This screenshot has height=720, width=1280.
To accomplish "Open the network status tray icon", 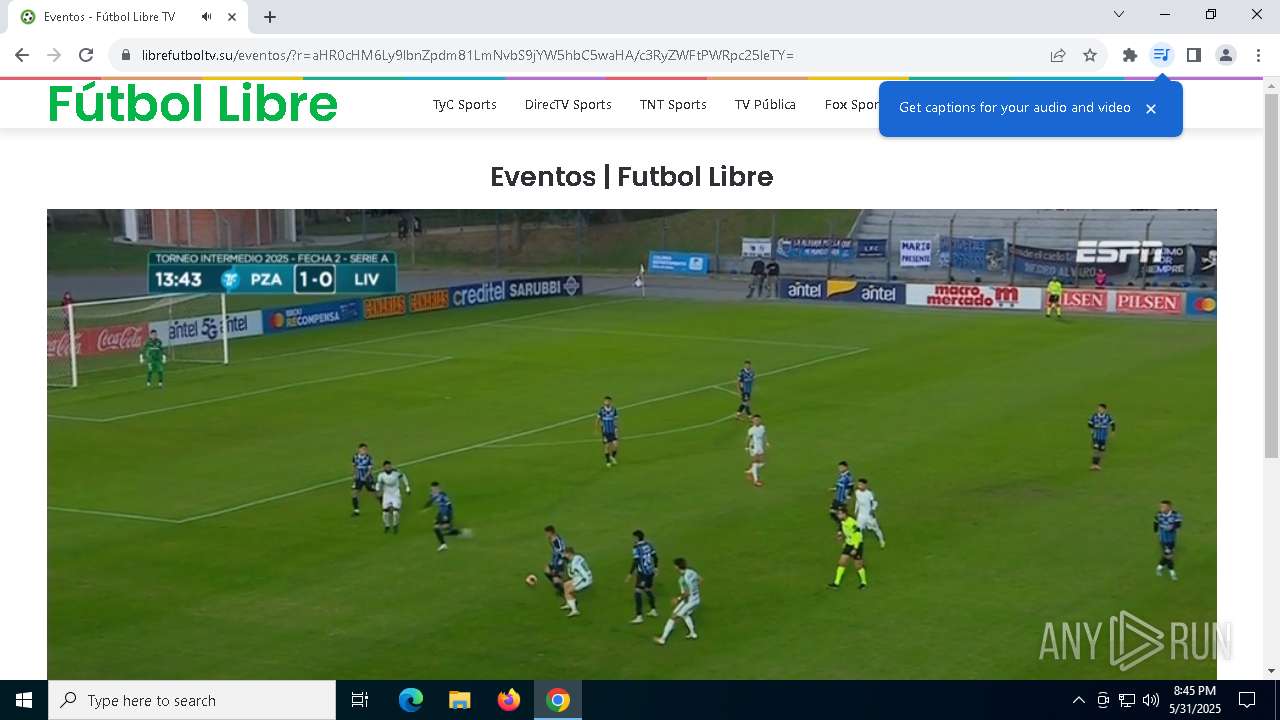I will pos(1127,700).
